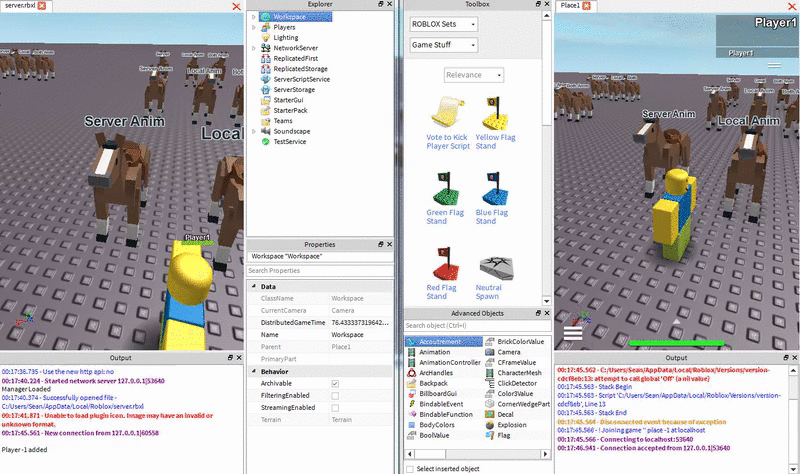Enable Select inserted object checkbox
The image size is (800, 474).
(410, 469)
